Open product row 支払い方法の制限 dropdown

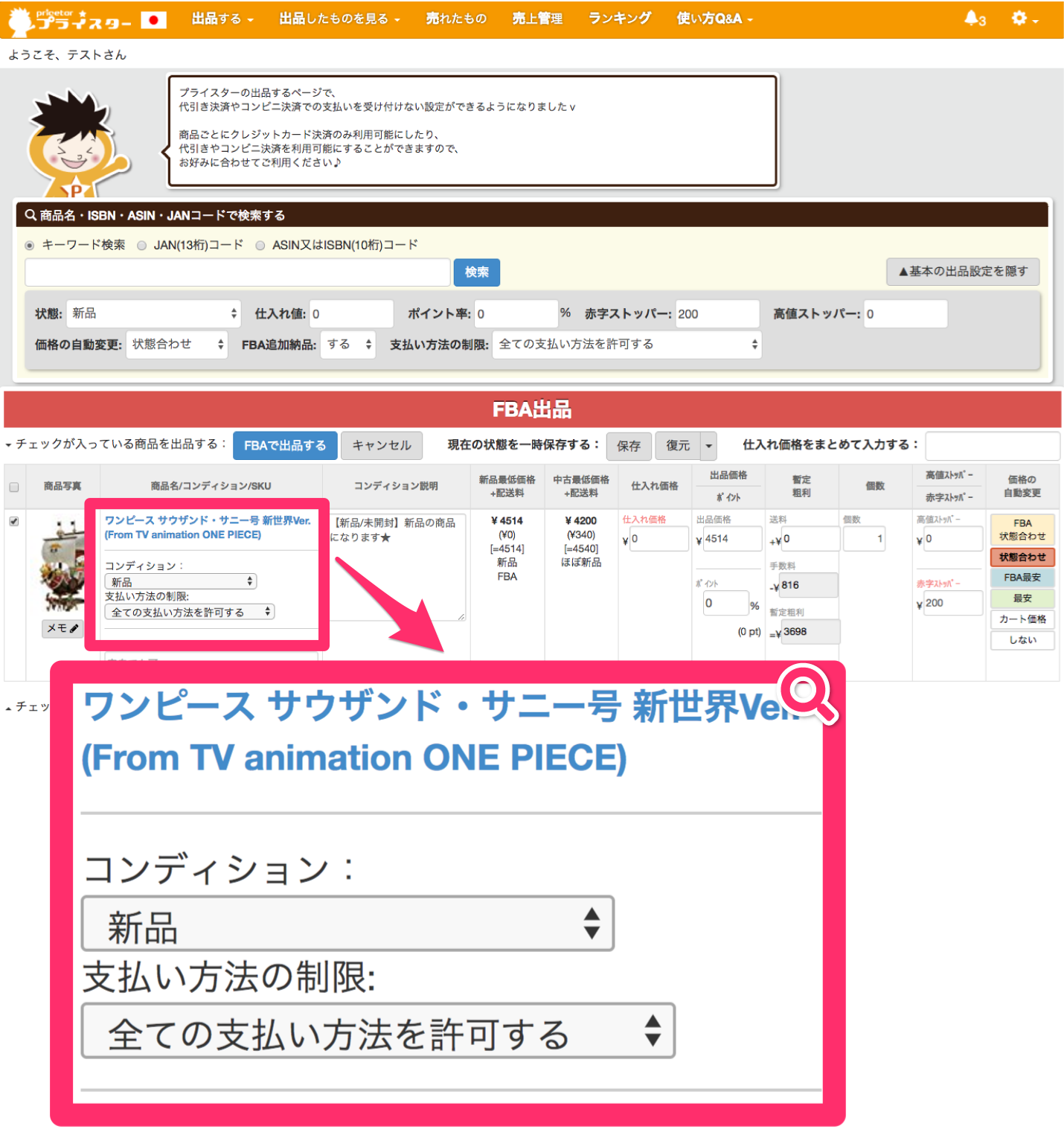[190, 612]
